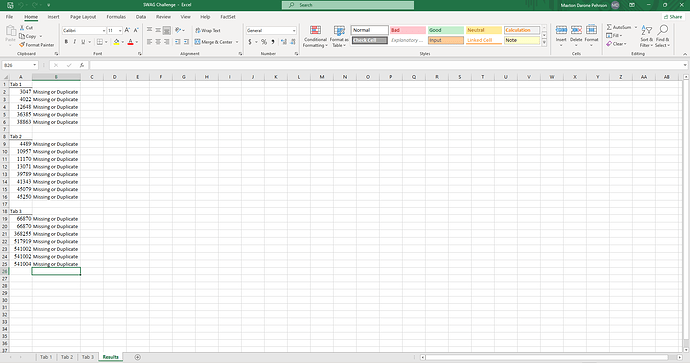
Task: Toggle Bottom Align for cell content
Action: [166, 30]
